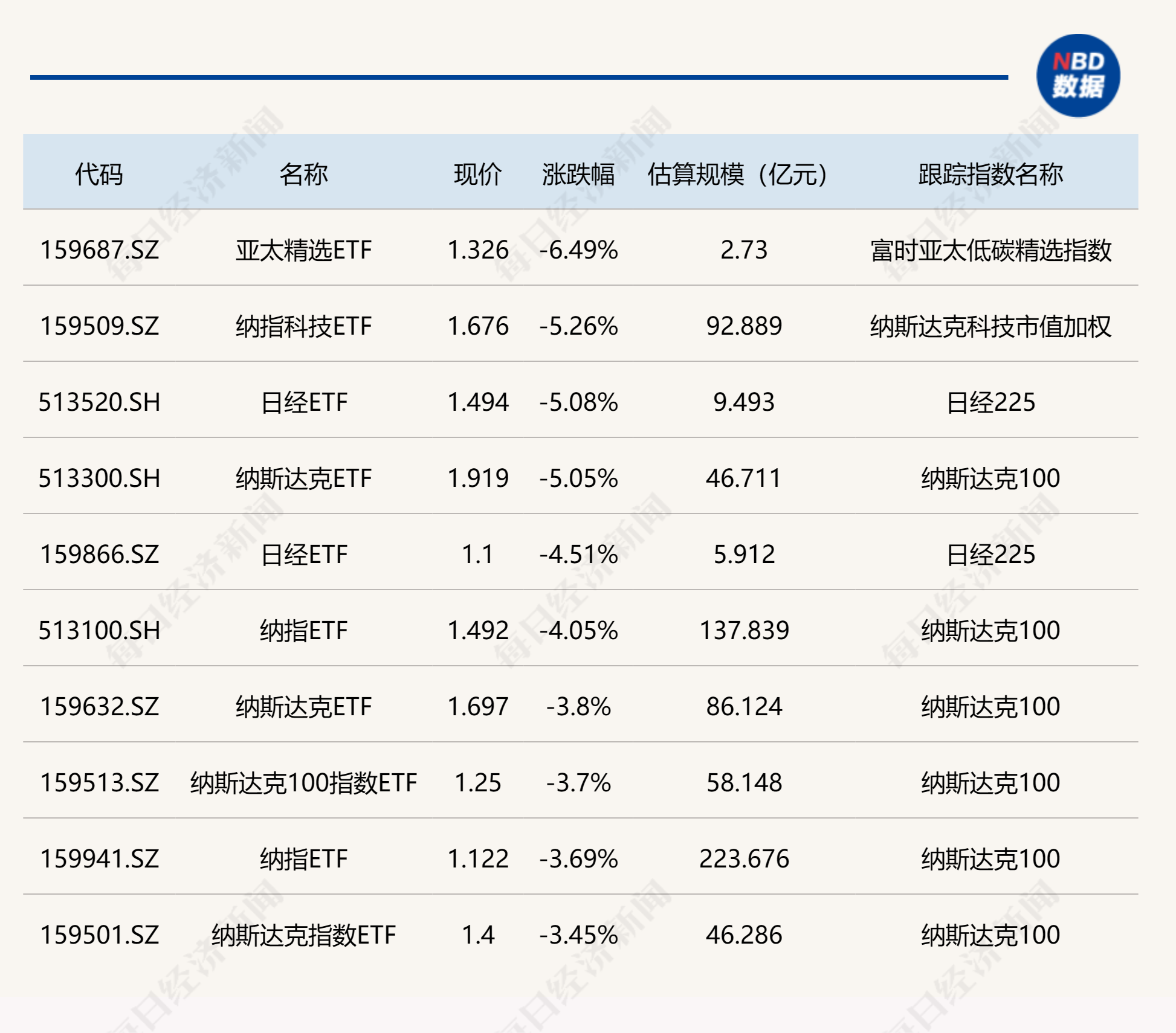This screenshot has height=1033, width=1176.
Task: Select the 代码 column header
Action: [x=99, y=174]
